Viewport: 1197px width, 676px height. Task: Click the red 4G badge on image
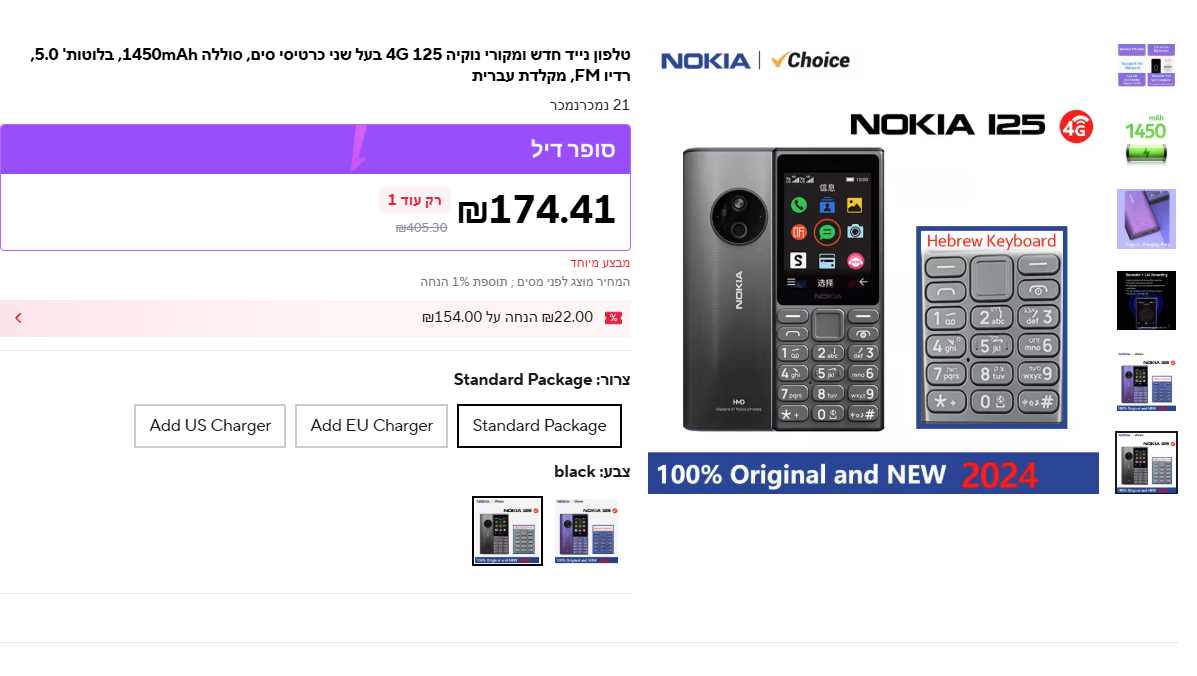1076,127
